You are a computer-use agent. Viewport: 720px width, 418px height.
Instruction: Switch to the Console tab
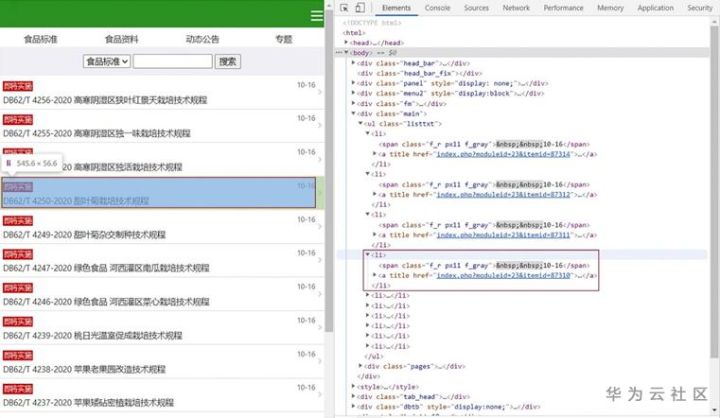pyautogui.click(x=437, y=8)
